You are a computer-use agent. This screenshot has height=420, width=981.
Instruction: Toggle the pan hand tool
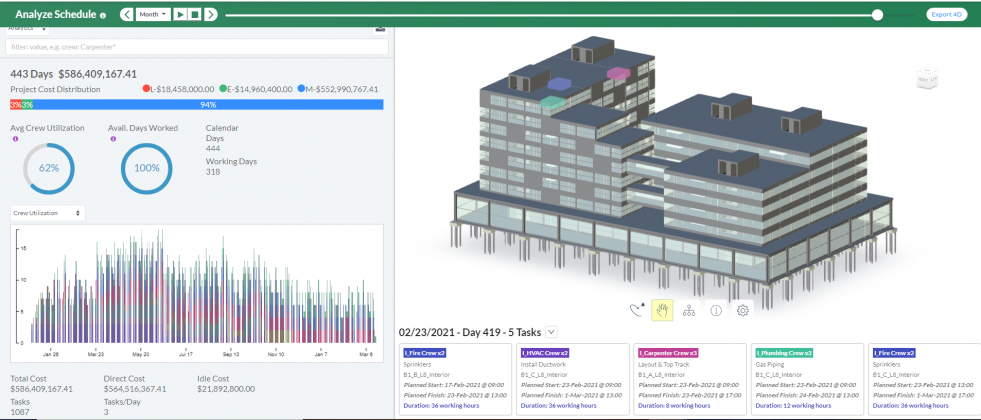coord(662,310)
